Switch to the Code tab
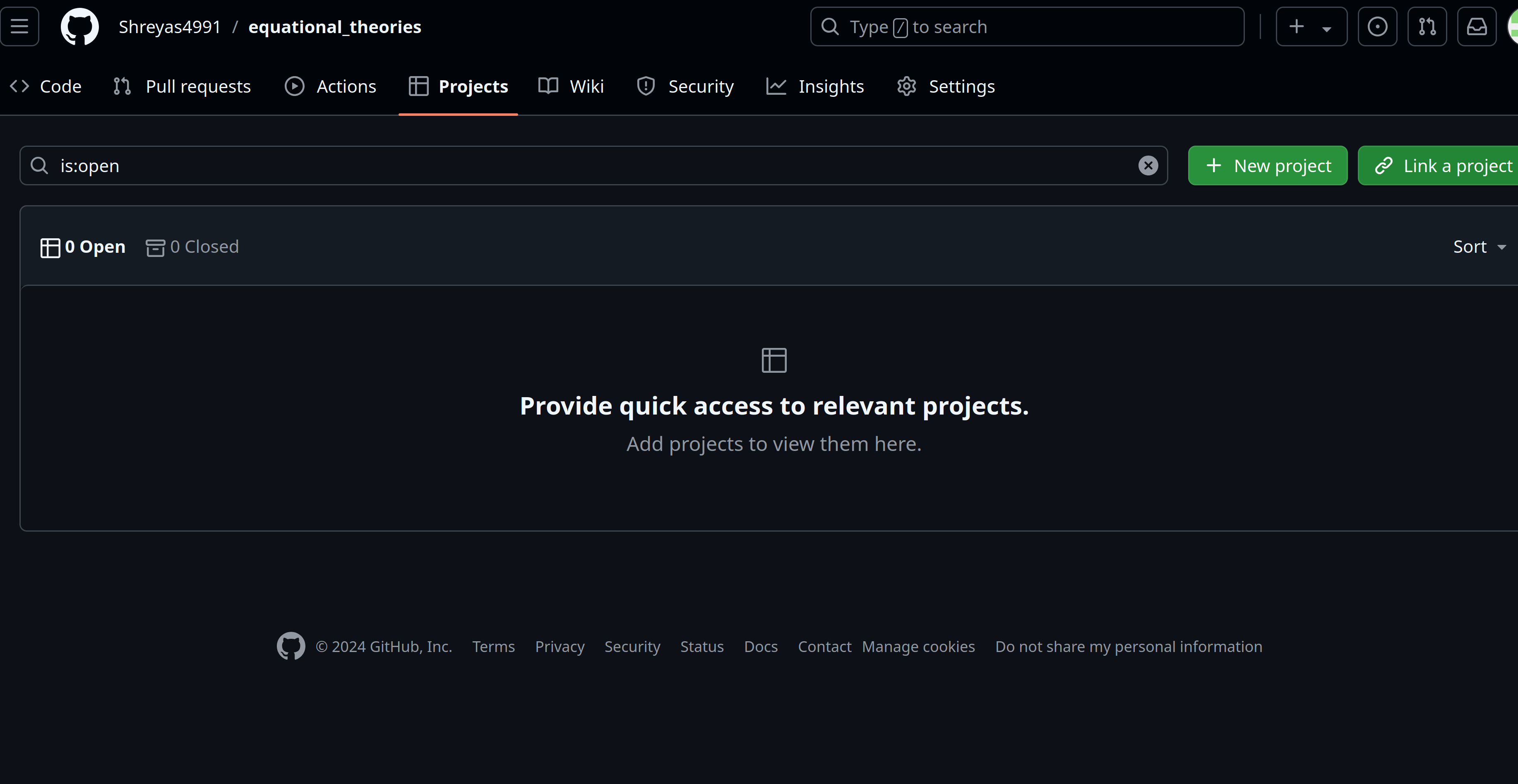1518x784 pixels. pyautogui.click(x=46, y=86)
